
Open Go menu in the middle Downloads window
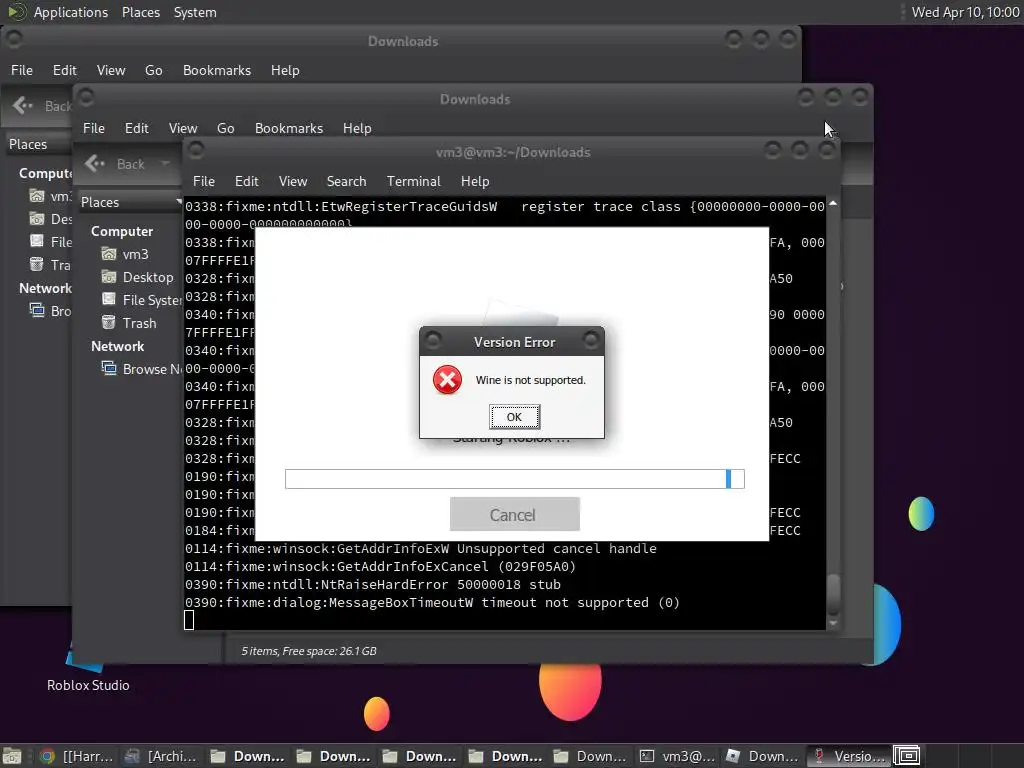click(225, 128)
